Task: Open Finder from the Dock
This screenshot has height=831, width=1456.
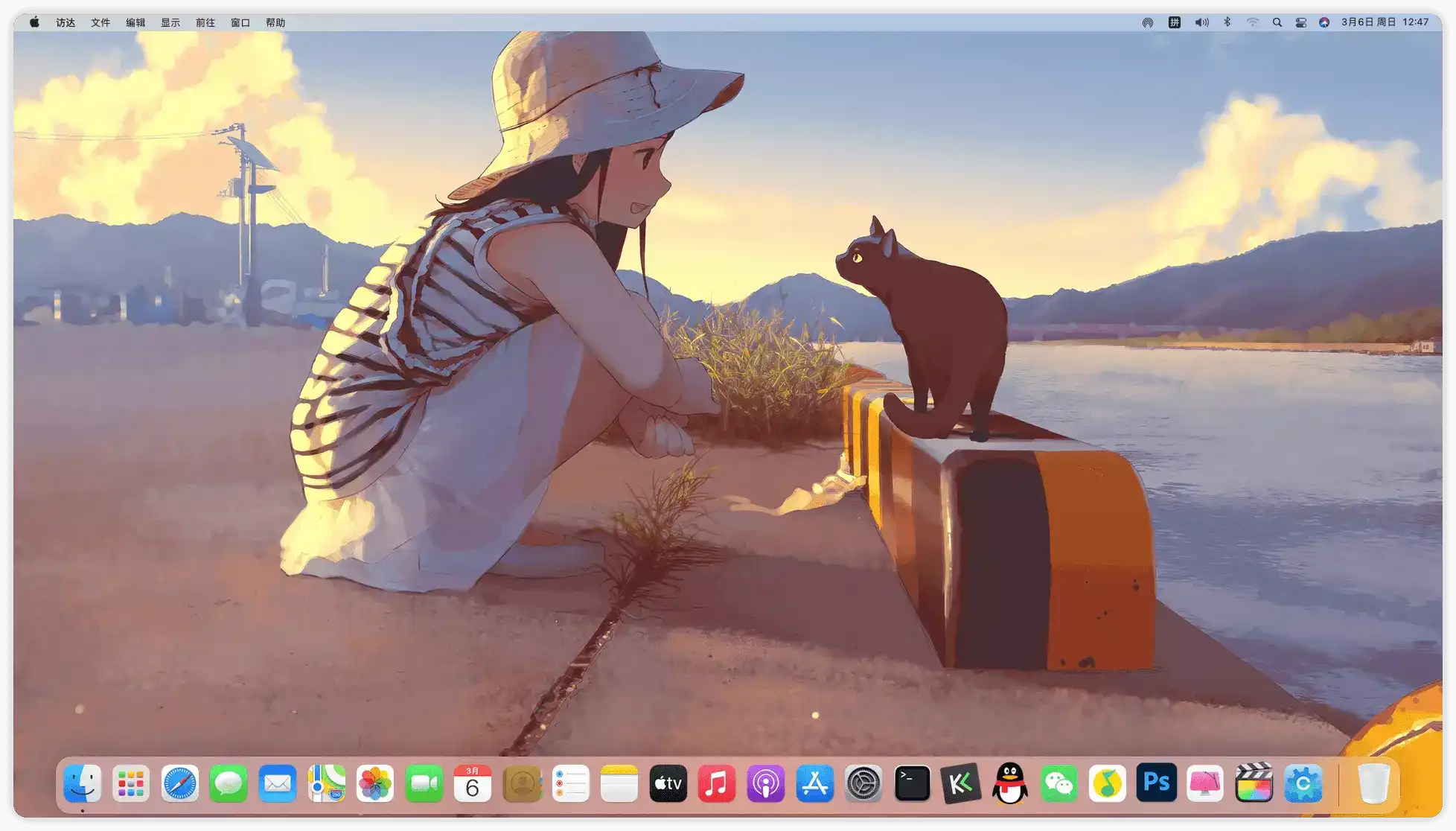Action: coord(82,783)
